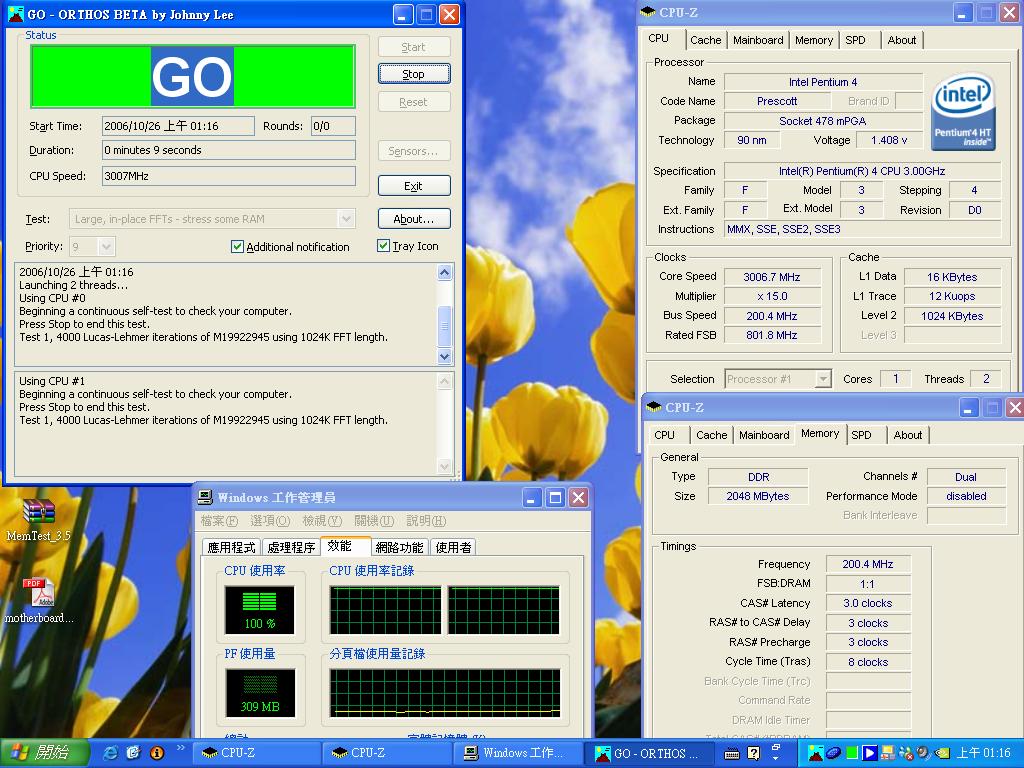Launch Internet Explorer from Quick Launch
The image size is (1024, 768).
pos(111,753)
